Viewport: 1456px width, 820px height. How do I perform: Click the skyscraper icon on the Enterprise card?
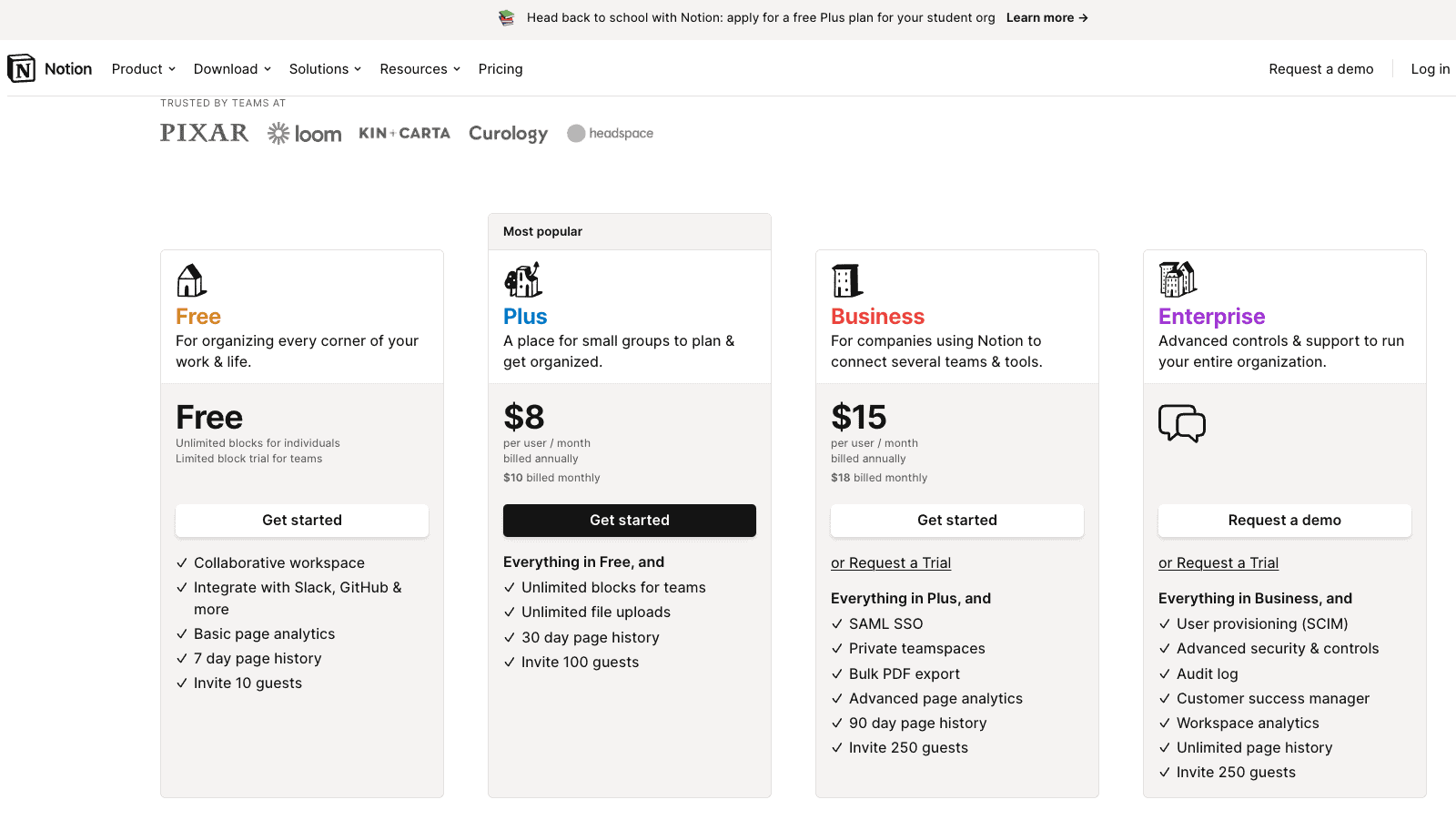[x=1177, y=279]
